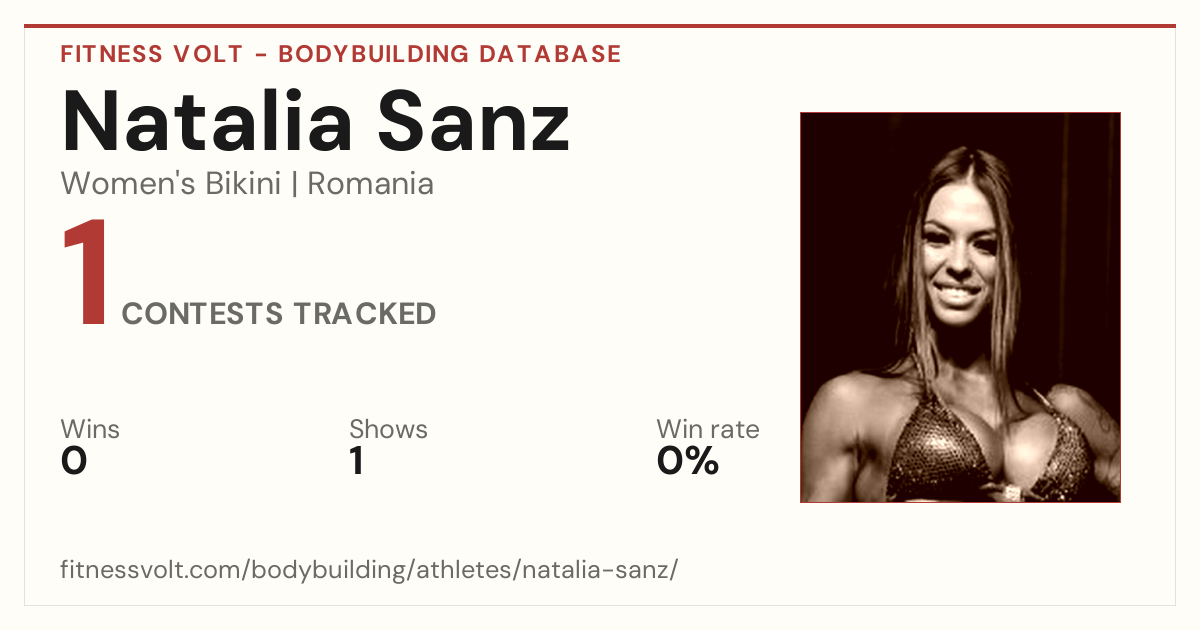The image size is (1200, 630).
Task: Click the Wins value of zero
Action: tap(74, 461)
